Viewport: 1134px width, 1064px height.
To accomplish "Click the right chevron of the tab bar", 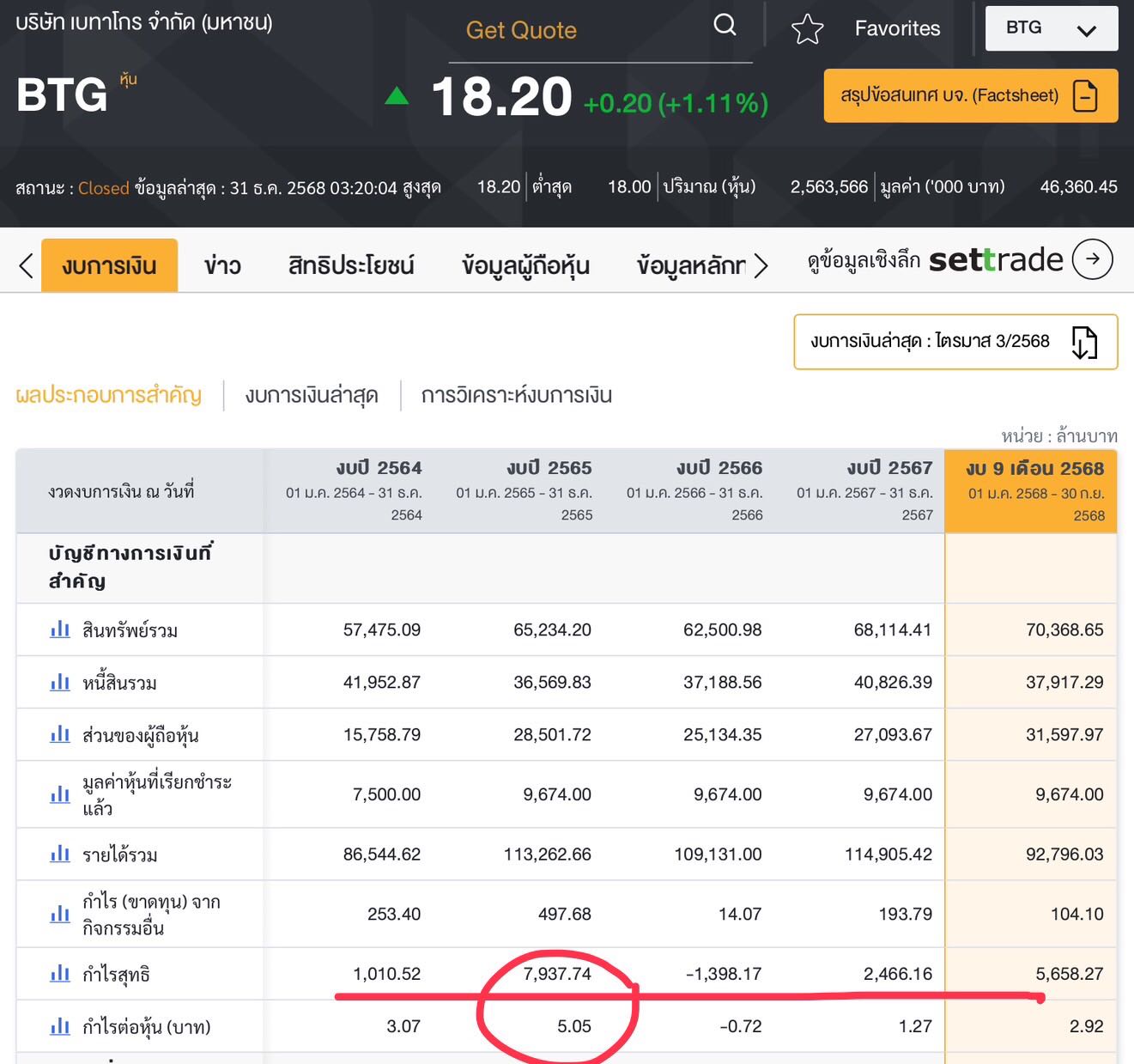I will [x=761, y=265].
